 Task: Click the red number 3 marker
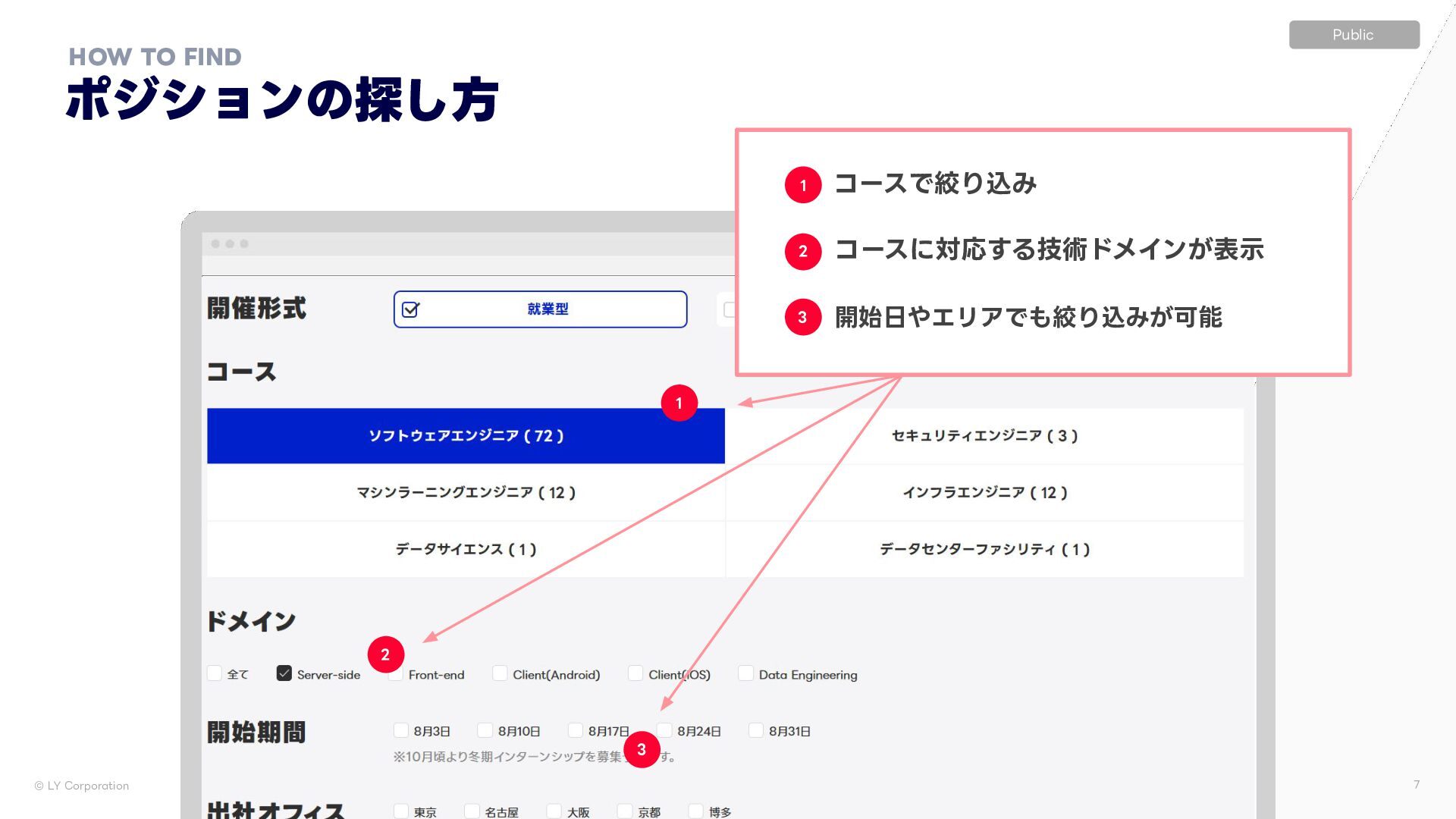click(642, 749)
